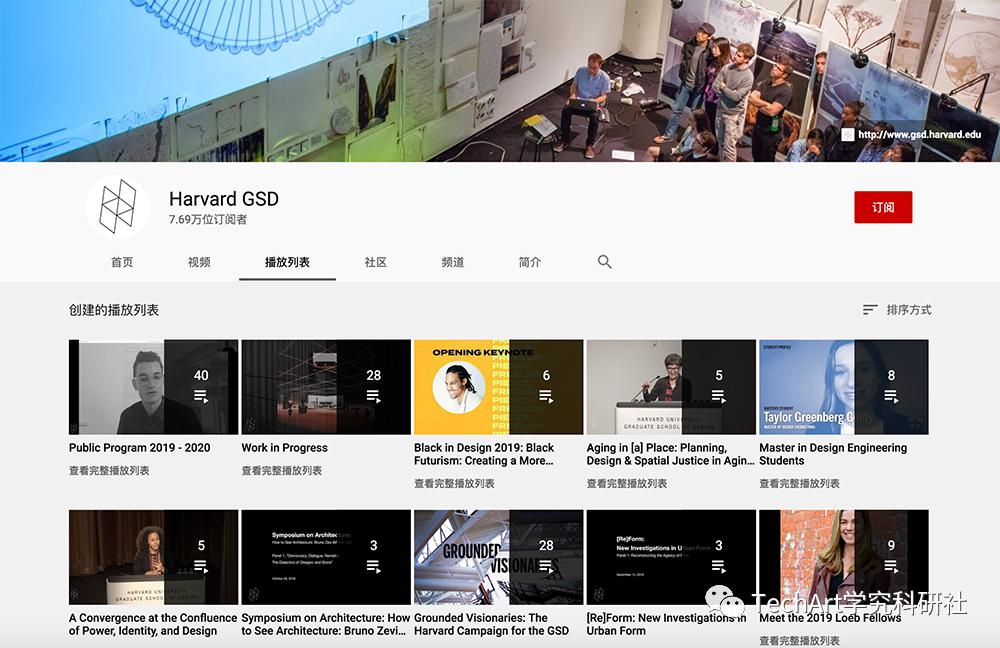Open the 排序方式 sort dropdown
Viewport: 1000px width, 648px height.
click(x=897, y=310)
